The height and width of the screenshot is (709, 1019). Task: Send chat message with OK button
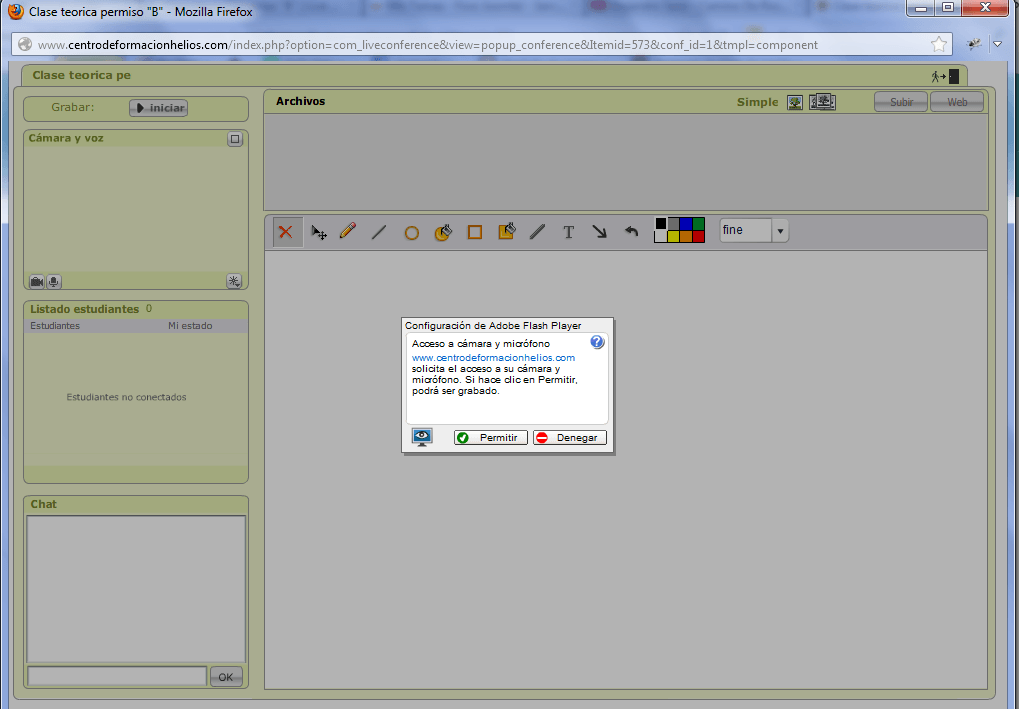[226, 677]
